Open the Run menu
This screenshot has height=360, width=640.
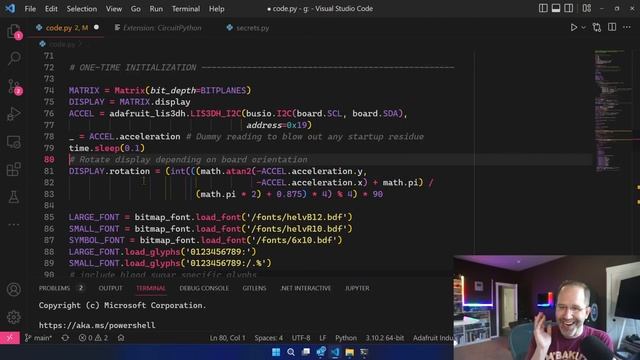click(x=156, y=9)
